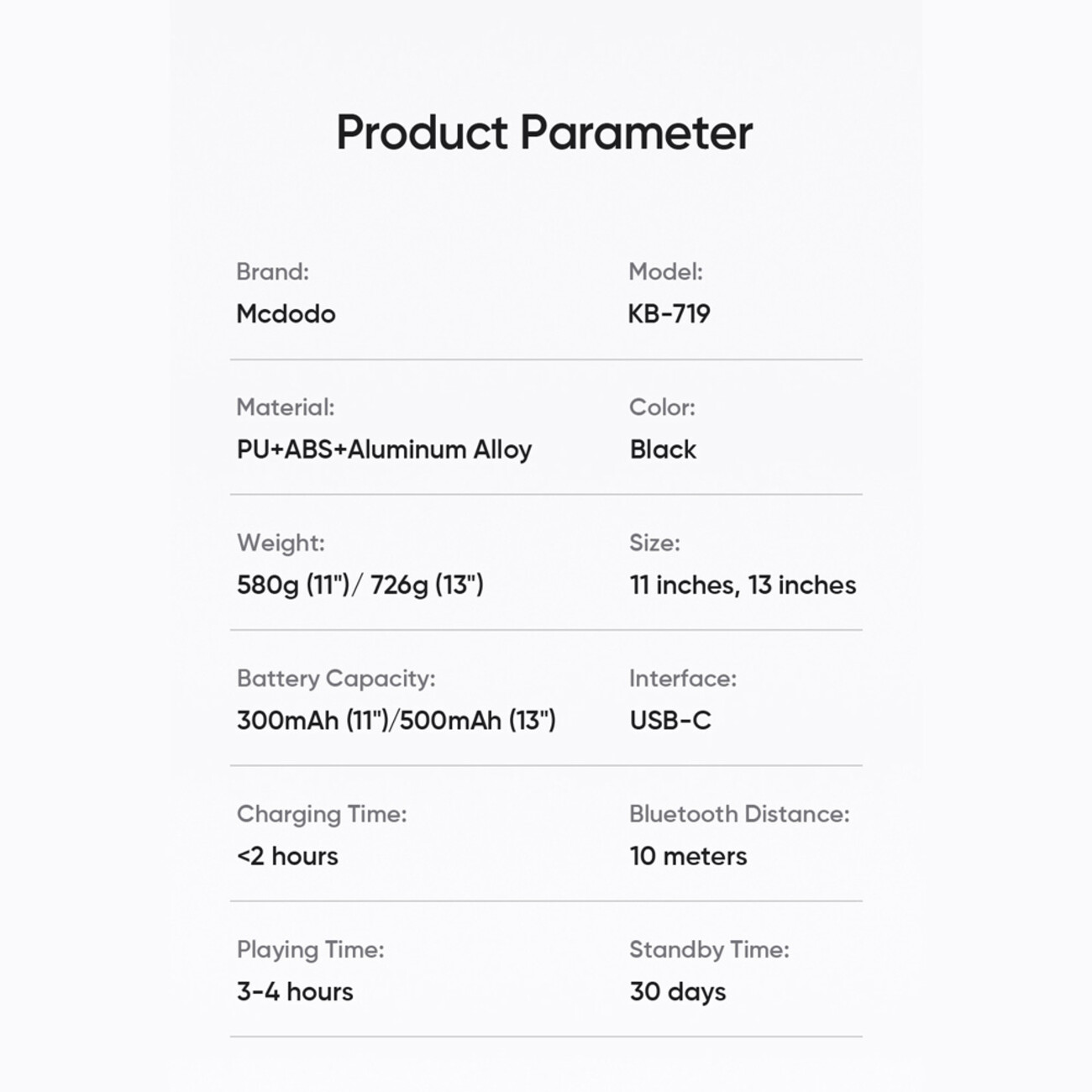Screen dimensions: 1092x1092
Task: Click the Color label
Action: tap(662, 407)
